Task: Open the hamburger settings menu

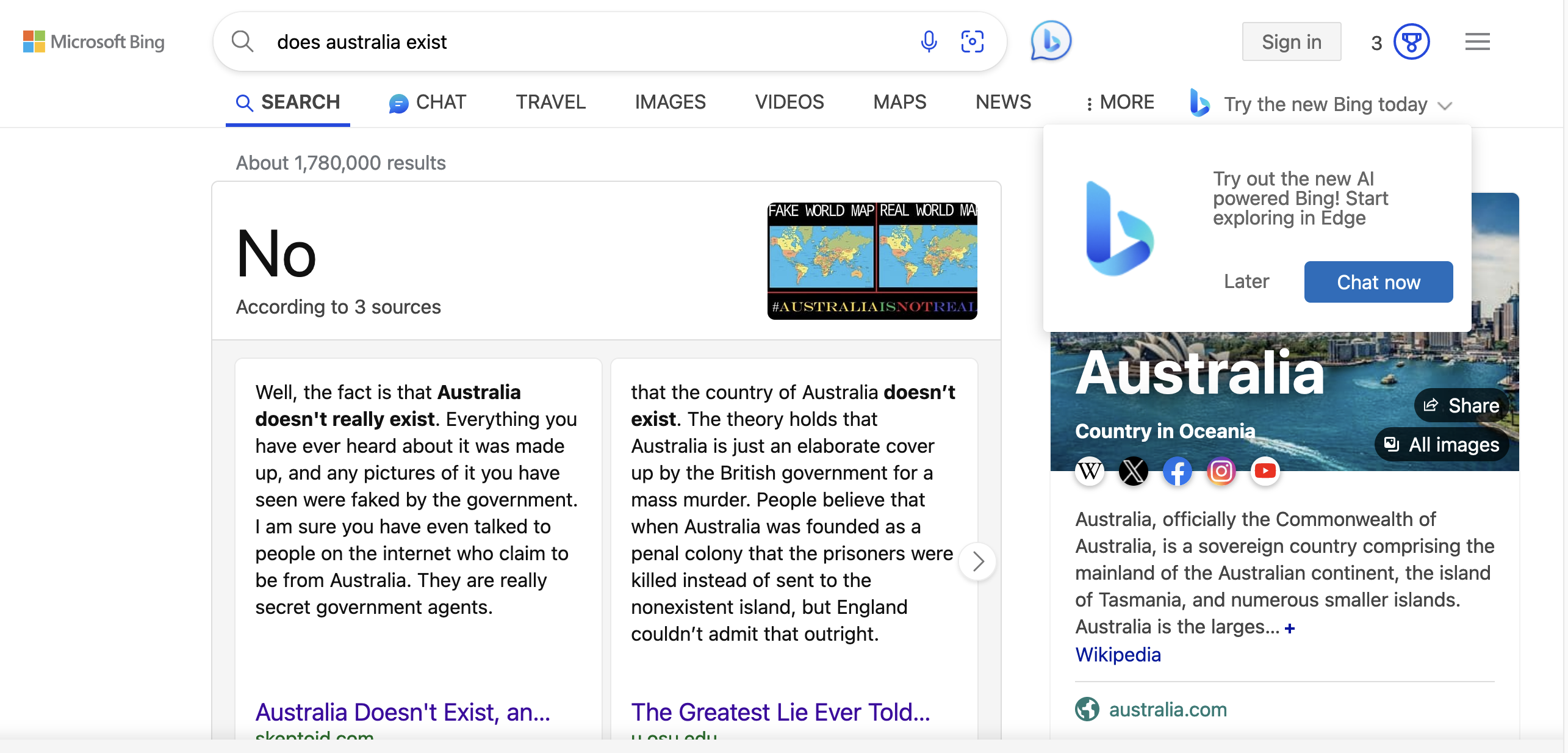Action: tap(1477, 41)
